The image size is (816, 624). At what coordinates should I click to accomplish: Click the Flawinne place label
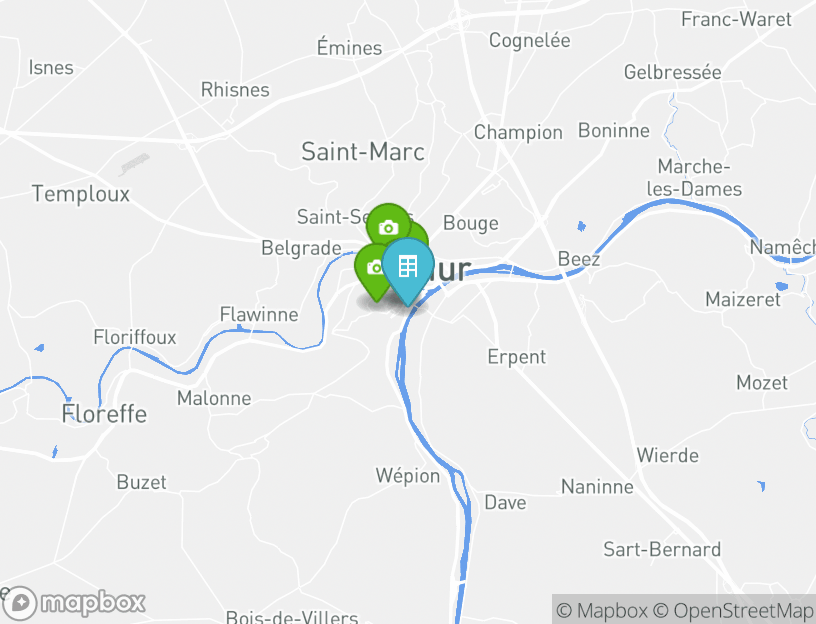[259, 314]
